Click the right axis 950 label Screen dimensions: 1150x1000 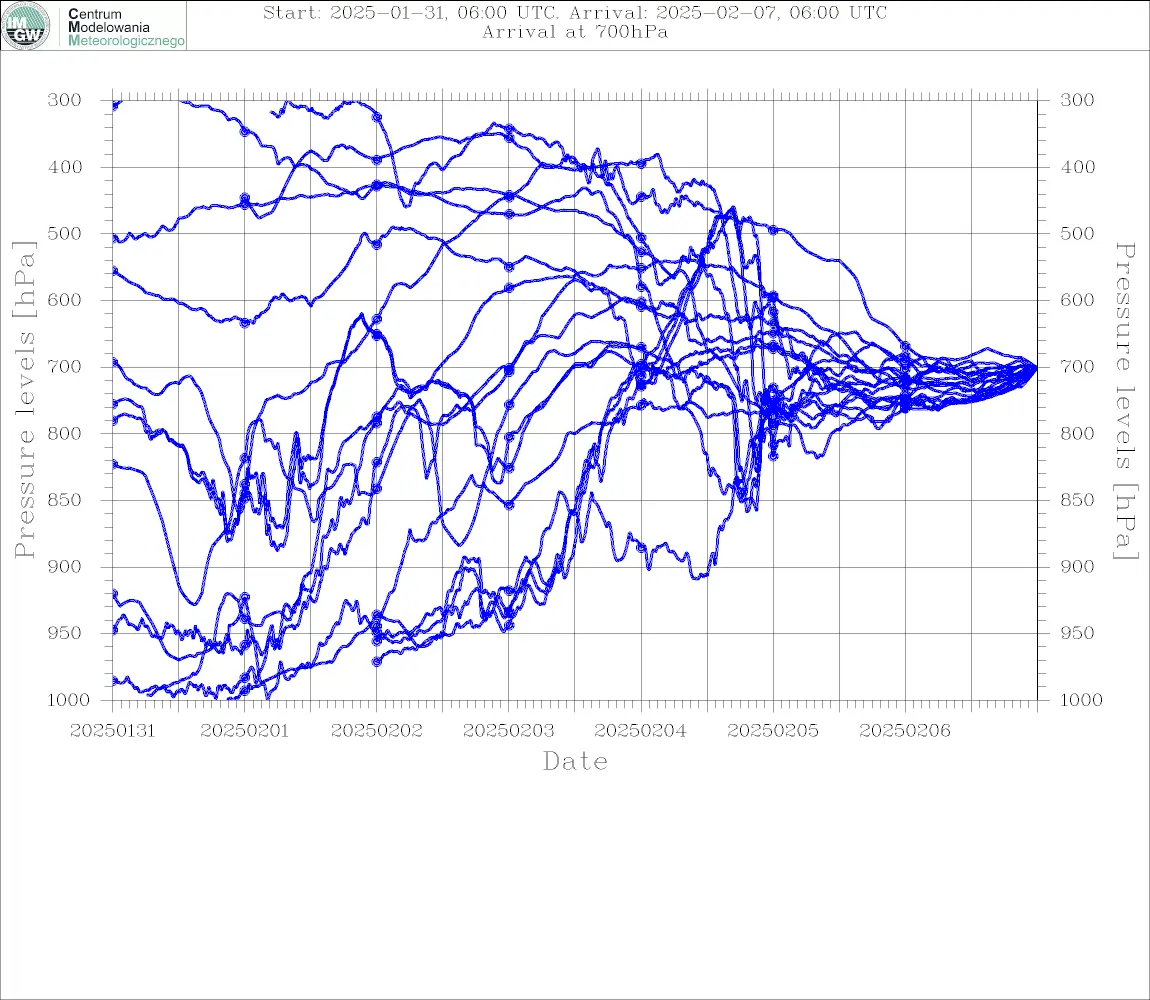[x=1077, y=632]
